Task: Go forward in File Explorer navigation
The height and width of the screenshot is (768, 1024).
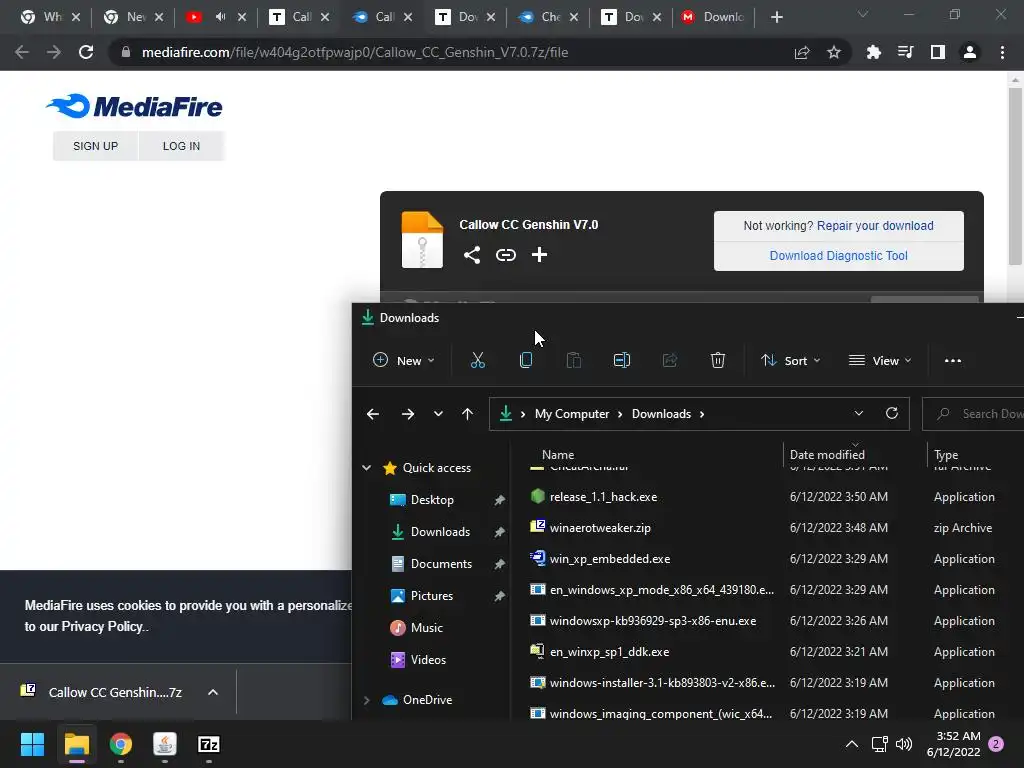Action: pos(408,414)
